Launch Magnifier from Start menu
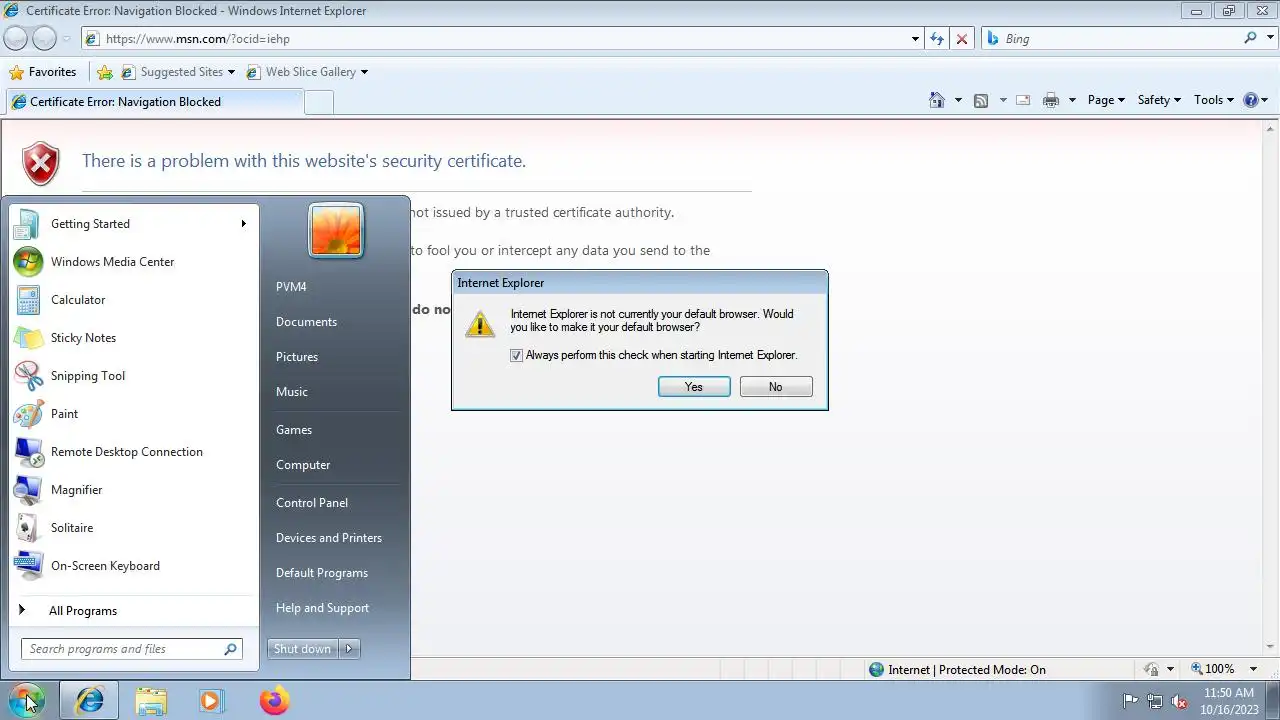Viewport: 1280px width, 720px height. (132, 490)
